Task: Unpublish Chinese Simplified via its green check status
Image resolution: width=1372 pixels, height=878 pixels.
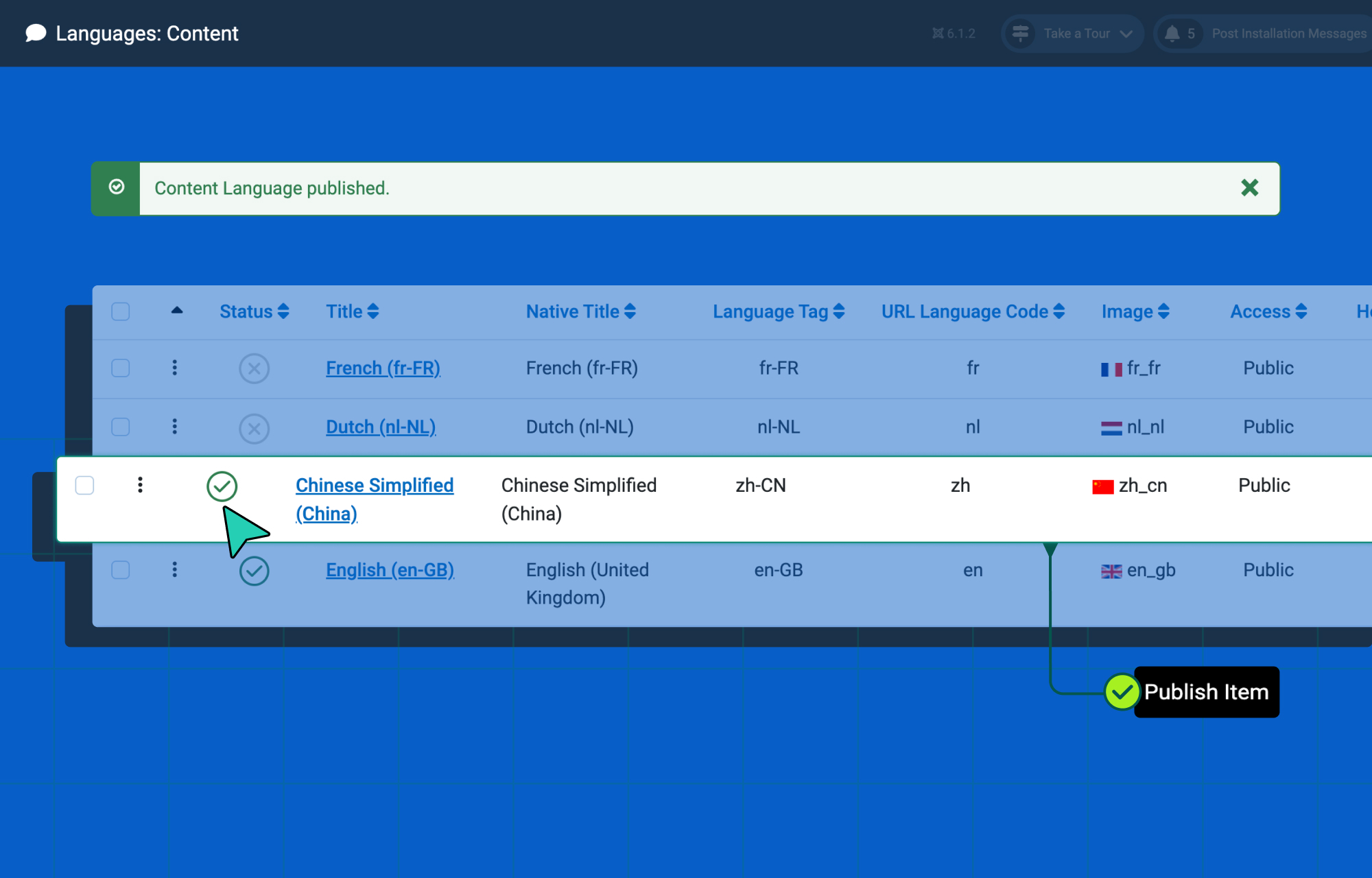Action: (222, 486)
